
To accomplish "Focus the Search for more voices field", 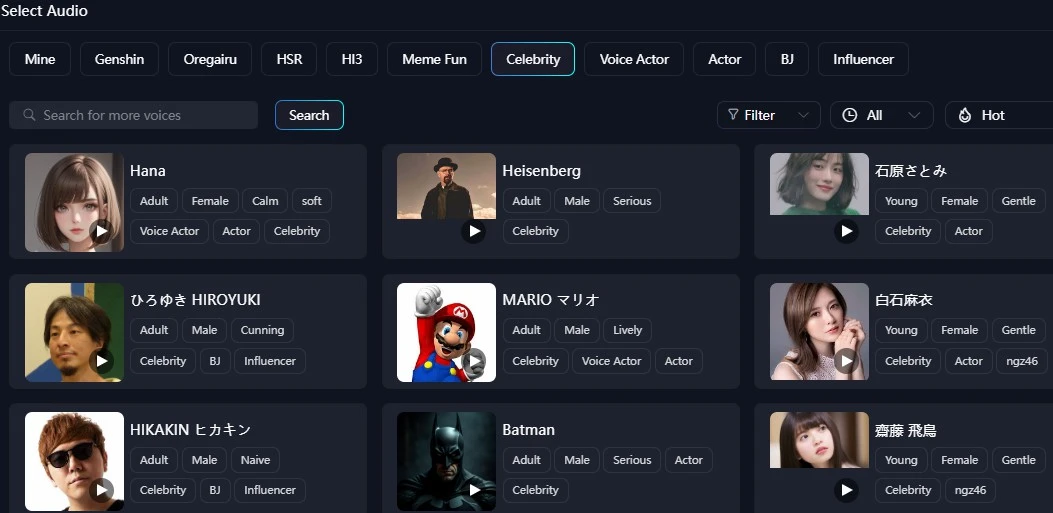I will [x=134, y=115].
